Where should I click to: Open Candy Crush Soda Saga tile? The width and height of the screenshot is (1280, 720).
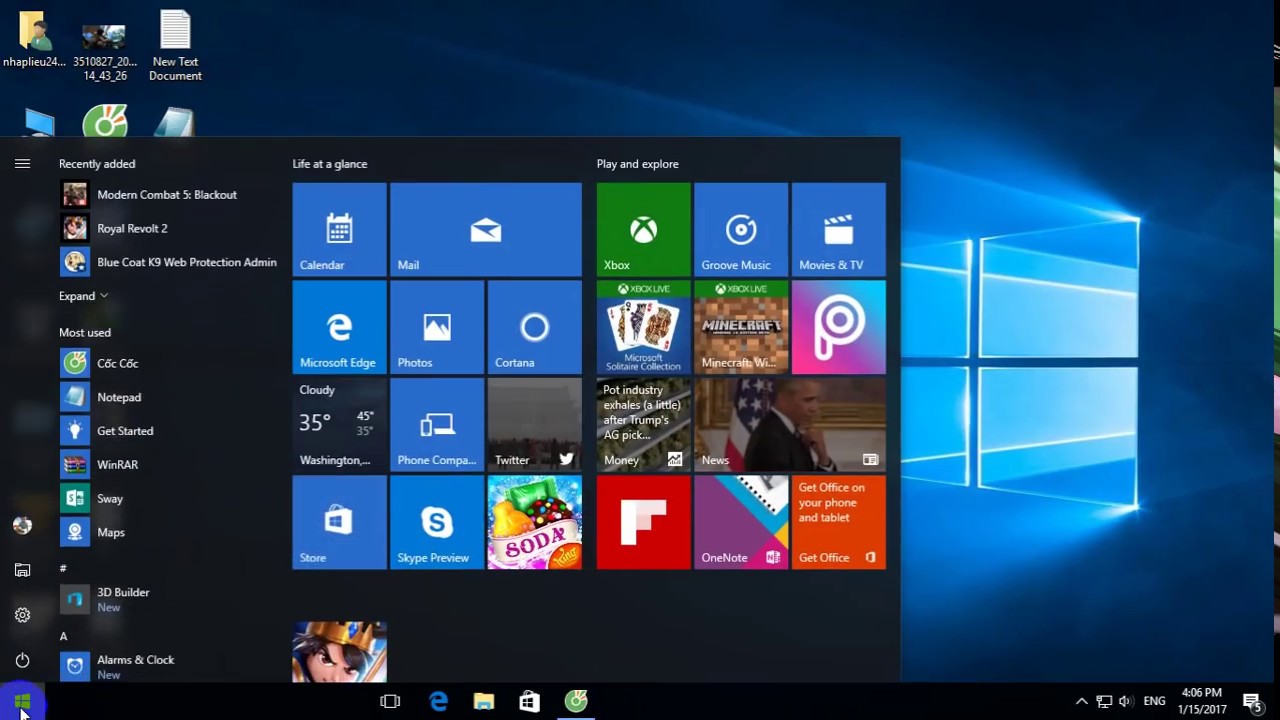click(x=534, y=522)
